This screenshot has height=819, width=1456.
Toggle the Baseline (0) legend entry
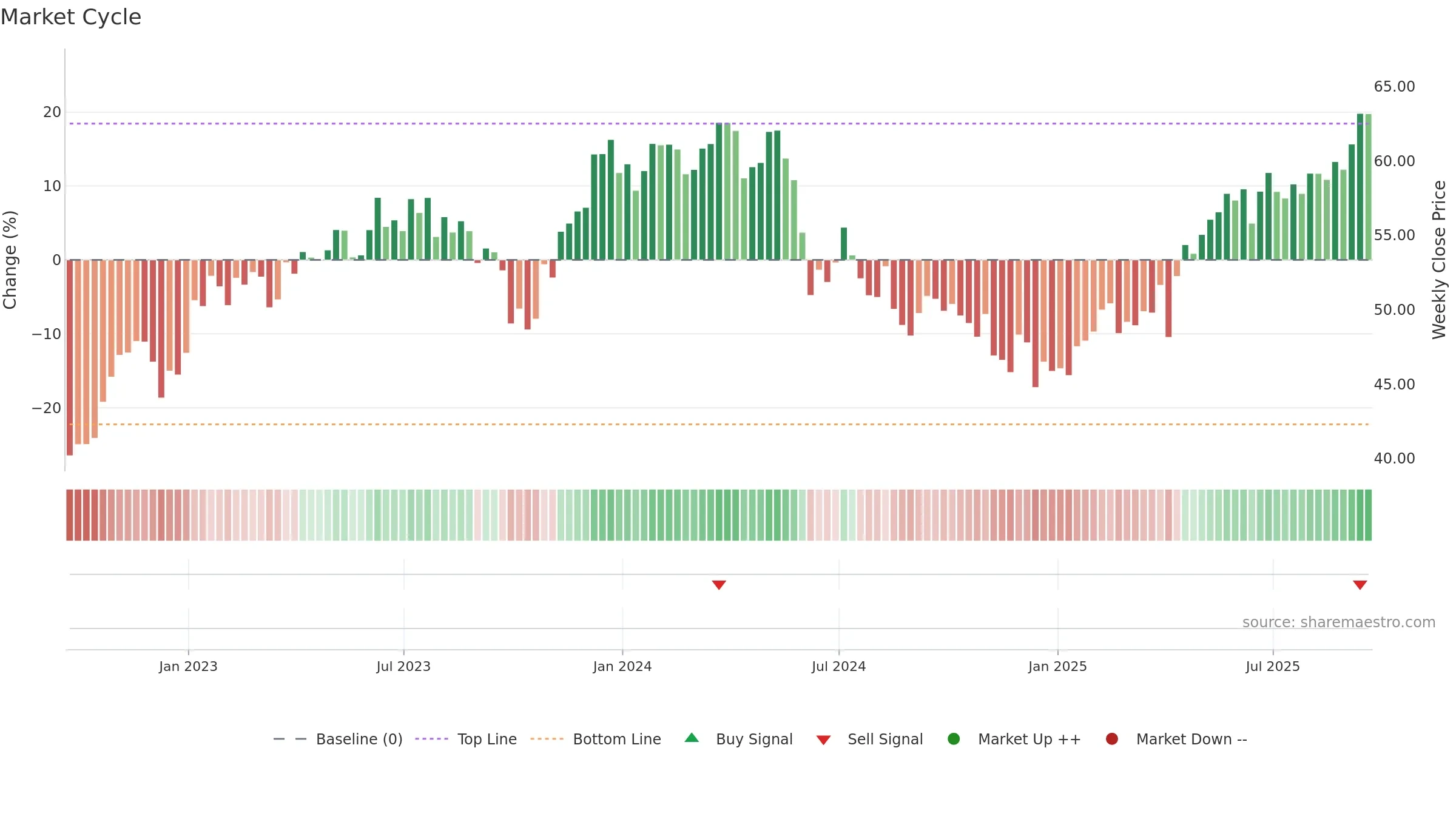click(338, 739)
